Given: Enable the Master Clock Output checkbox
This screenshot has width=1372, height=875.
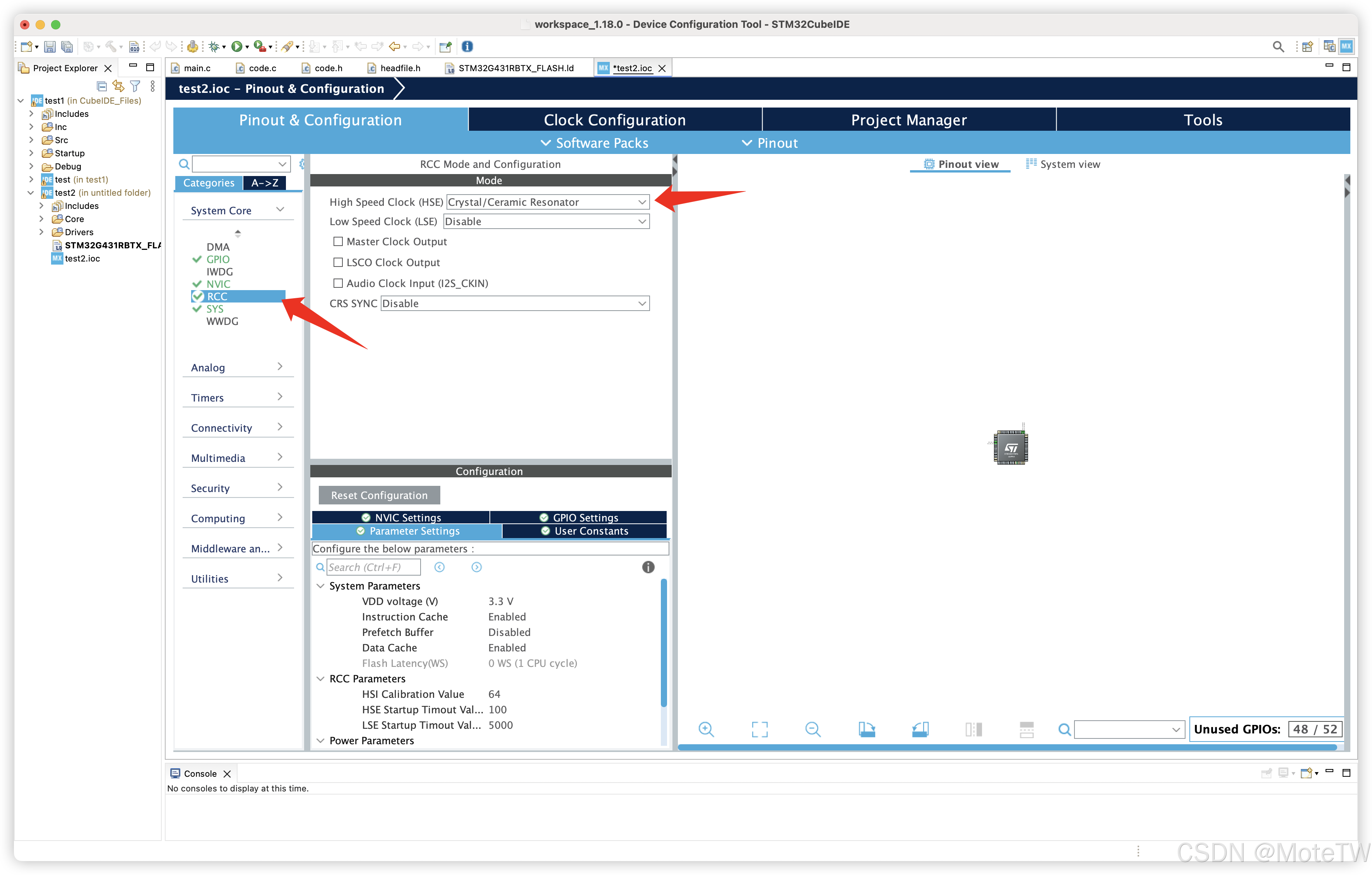Looking at the screenshot, I should pyautogui.click(x=338, y=241).
